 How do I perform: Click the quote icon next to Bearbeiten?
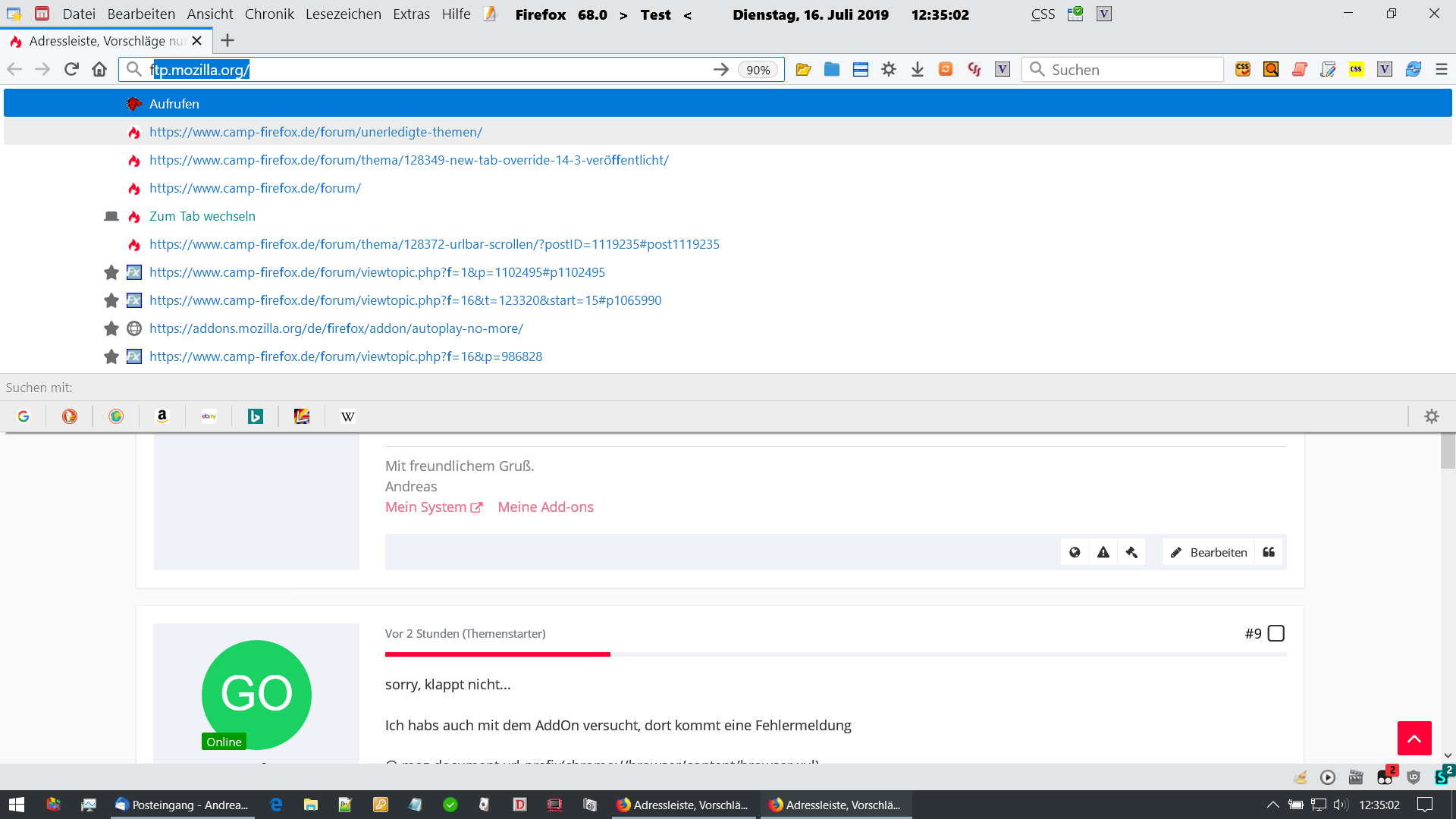1269,552
